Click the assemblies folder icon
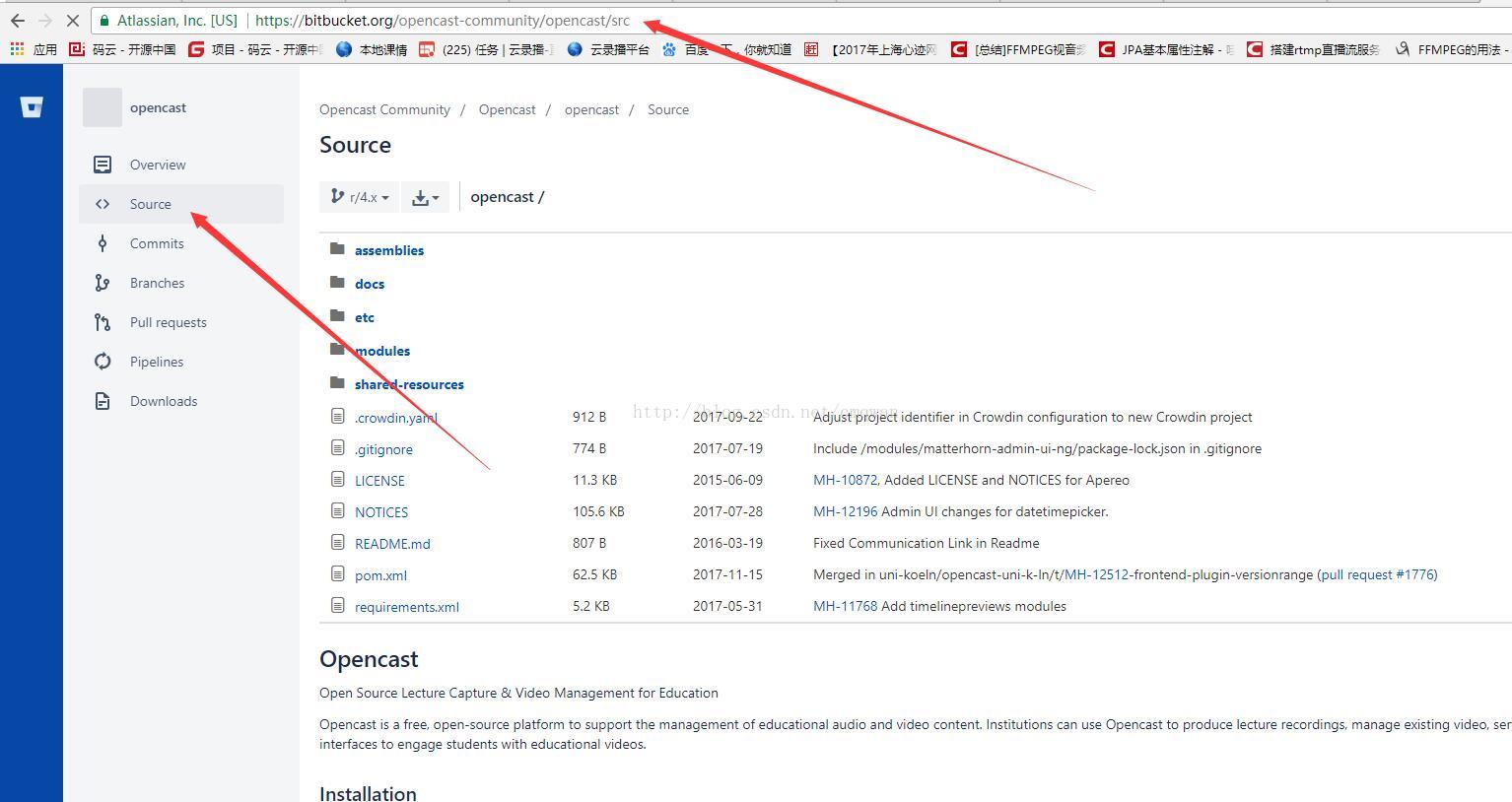 [337, 248]
